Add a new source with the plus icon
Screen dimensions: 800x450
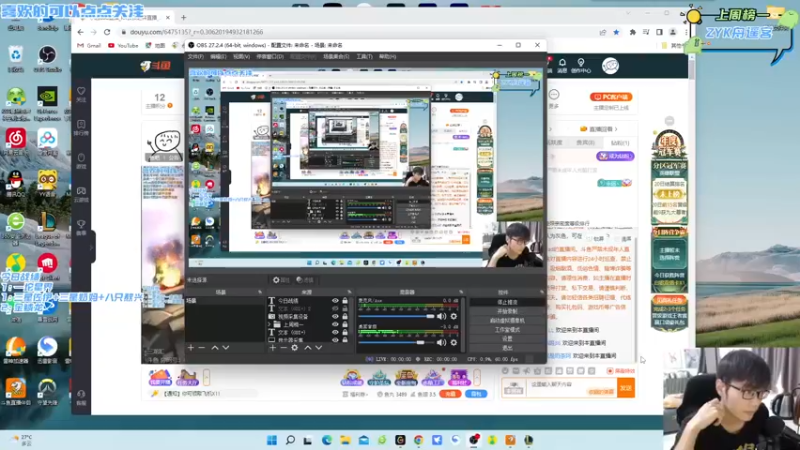(x=272, y=347)
